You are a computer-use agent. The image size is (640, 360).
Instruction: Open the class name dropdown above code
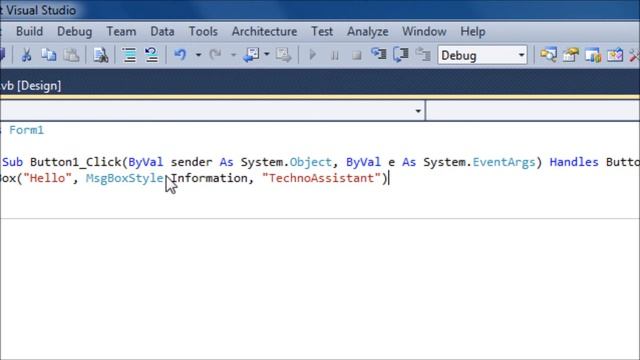212,111
